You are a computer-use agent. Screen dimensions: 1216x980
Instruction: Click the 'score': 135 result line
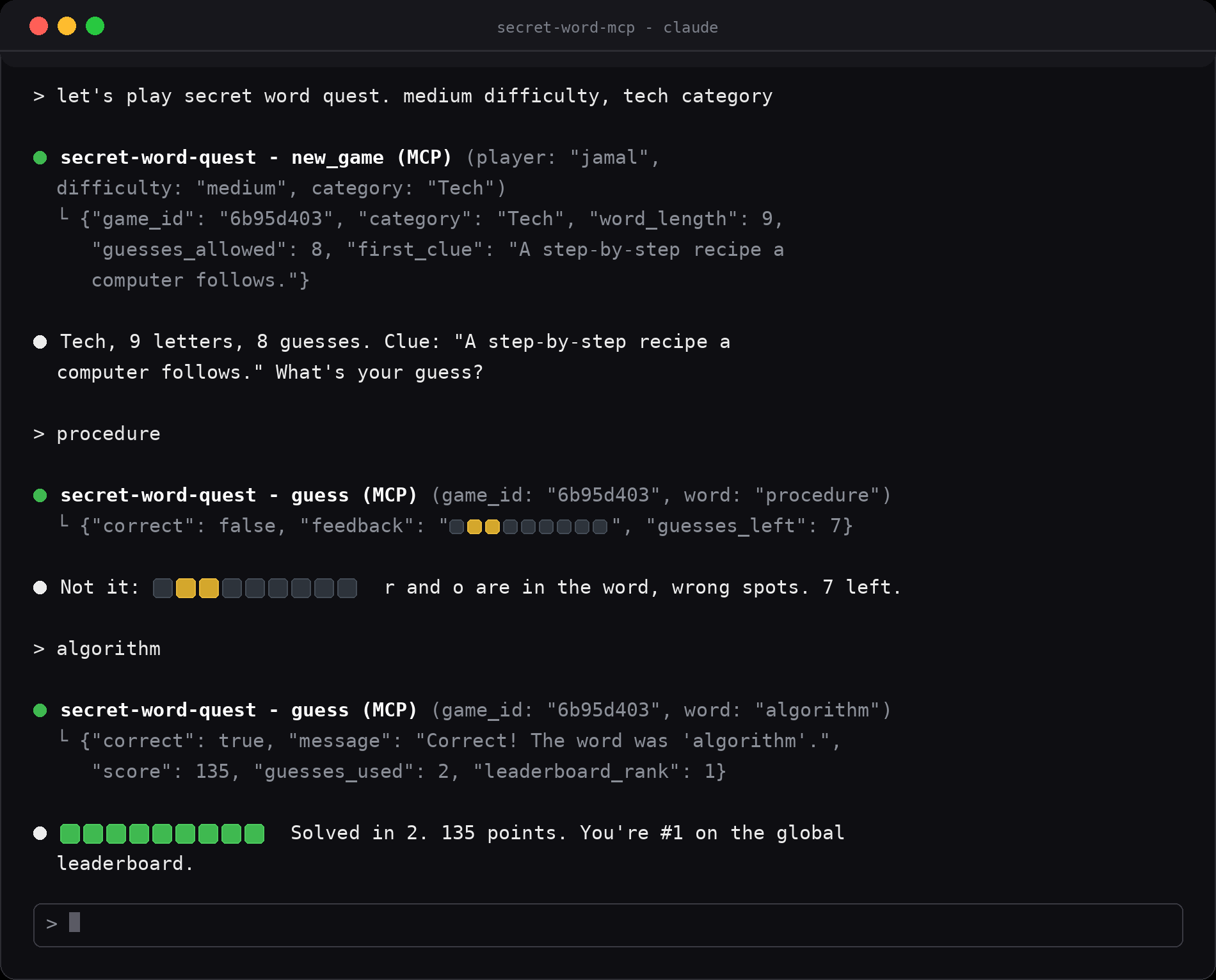[409, 772]
